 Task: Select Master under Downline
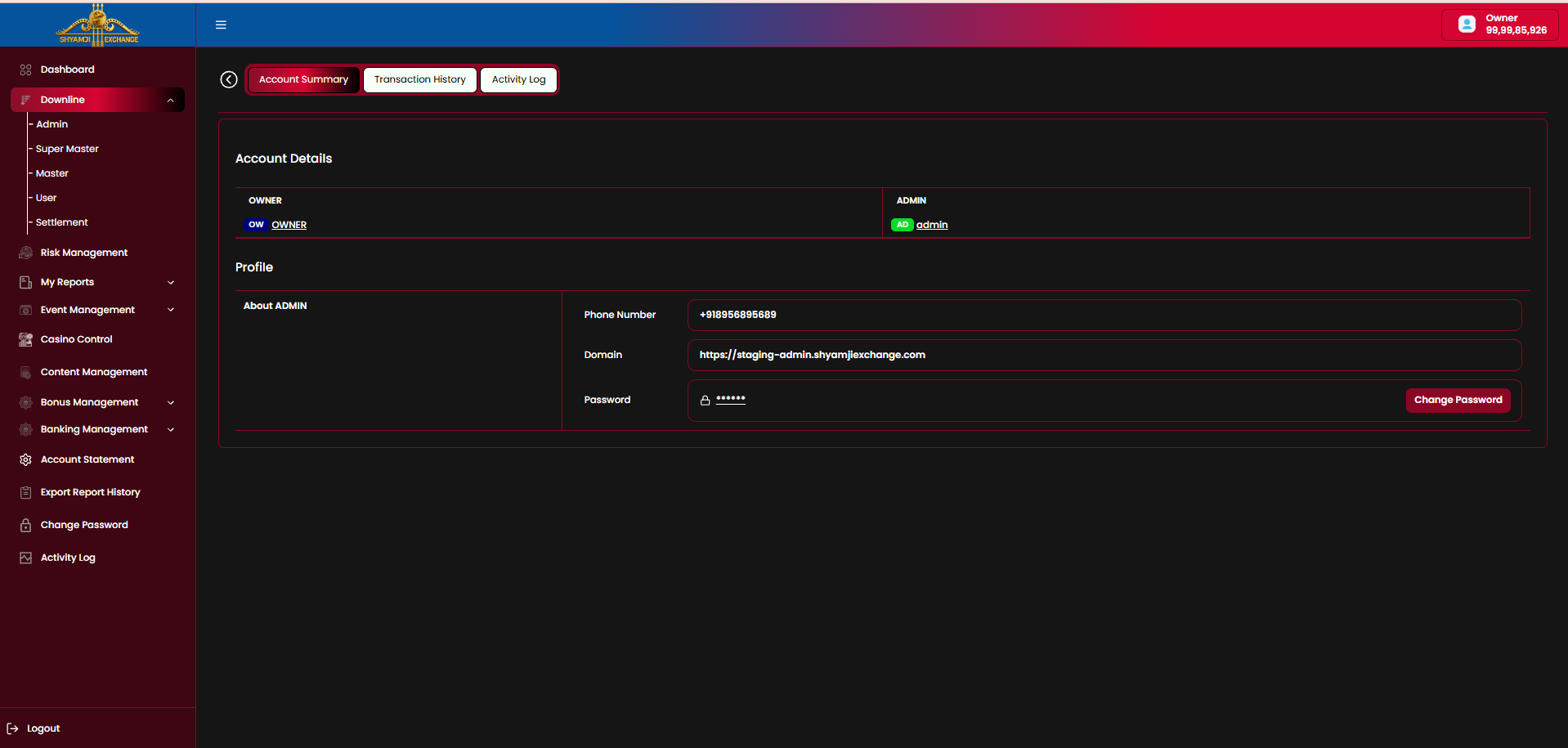pyautogui.click(x=52, y=173)
